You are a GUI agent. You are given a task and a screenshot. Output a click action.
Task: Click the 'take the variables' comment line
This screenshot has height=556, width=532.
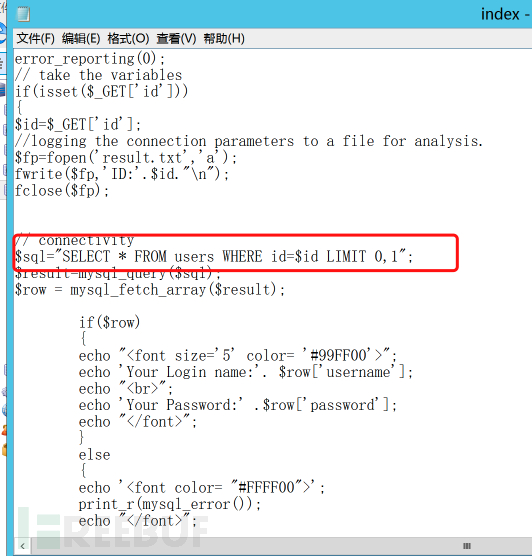[98, 75]
